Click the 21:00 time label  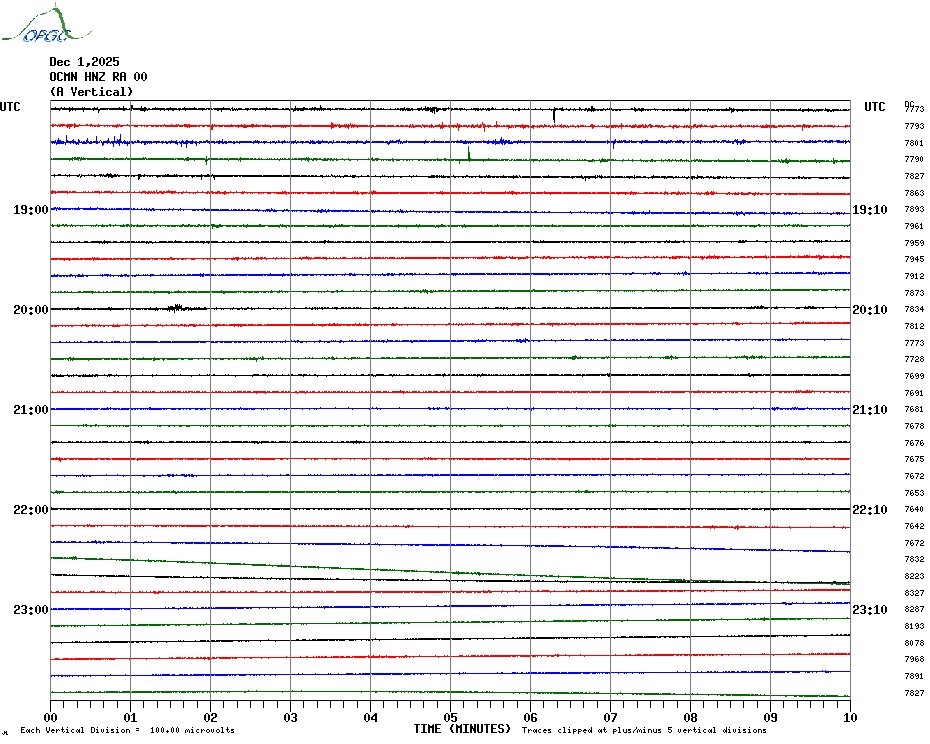(31, 409)
